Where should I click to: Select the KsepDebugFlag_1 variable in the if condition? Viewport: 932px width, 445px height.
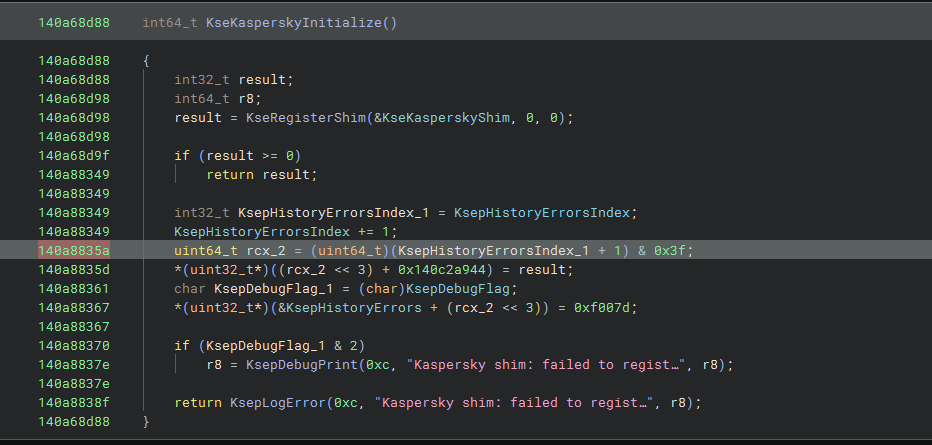click(x=266, y=346)
